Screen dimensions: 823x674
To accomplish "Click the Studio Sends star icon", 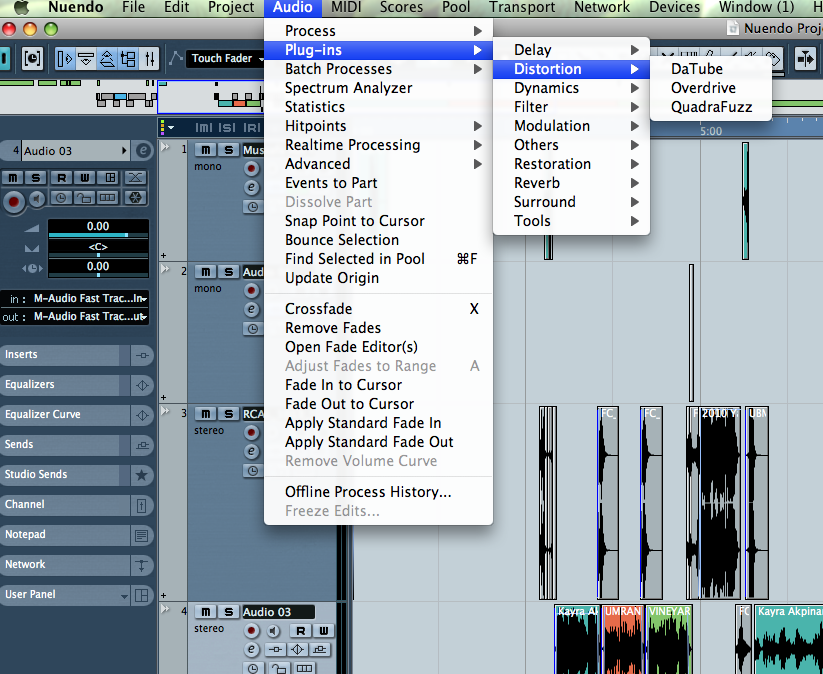I will pyautogui.click(x=142, y=475).
